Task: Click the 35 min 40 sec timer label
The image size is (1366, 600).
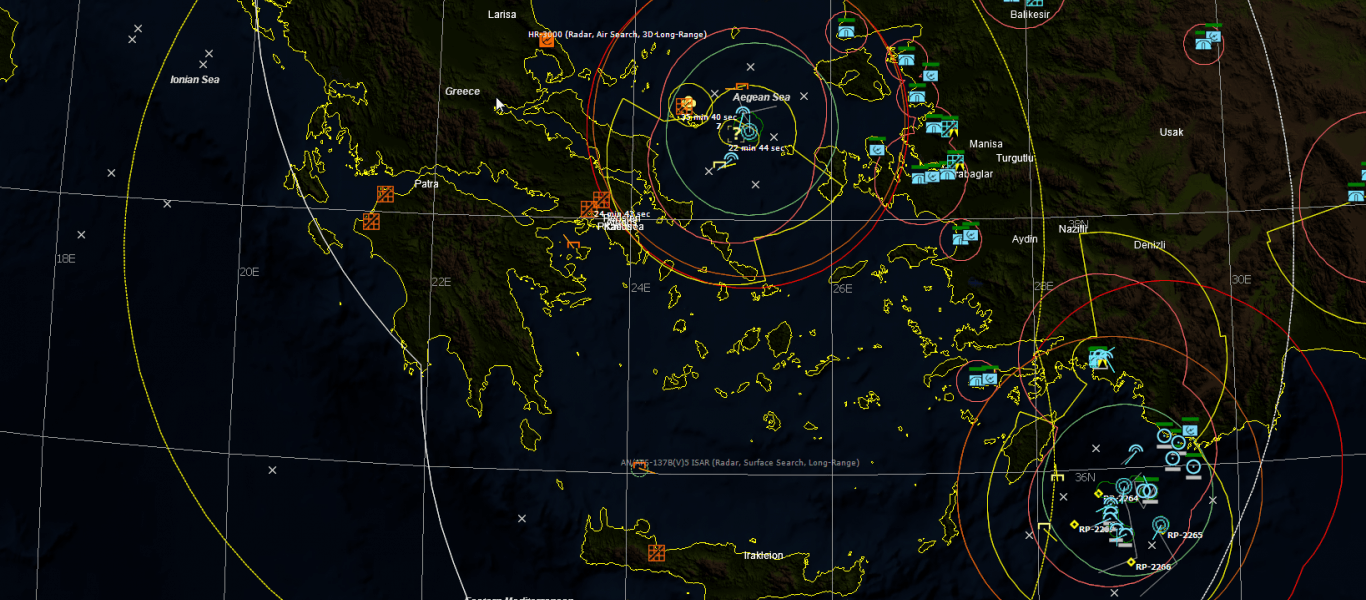Action: (x=708, y=117)
